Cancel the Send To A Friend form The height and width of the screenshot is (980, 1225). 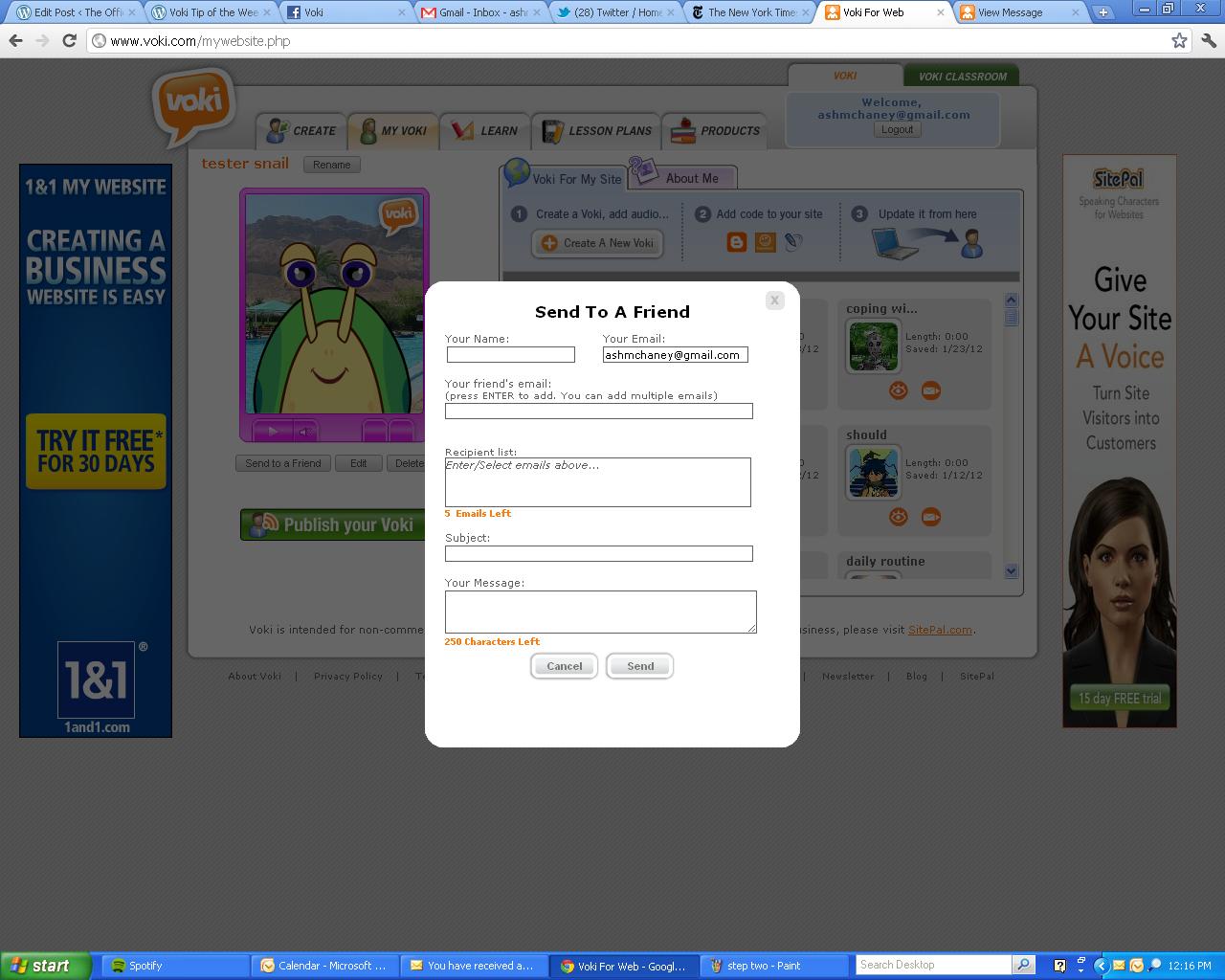tap(564, 666)
